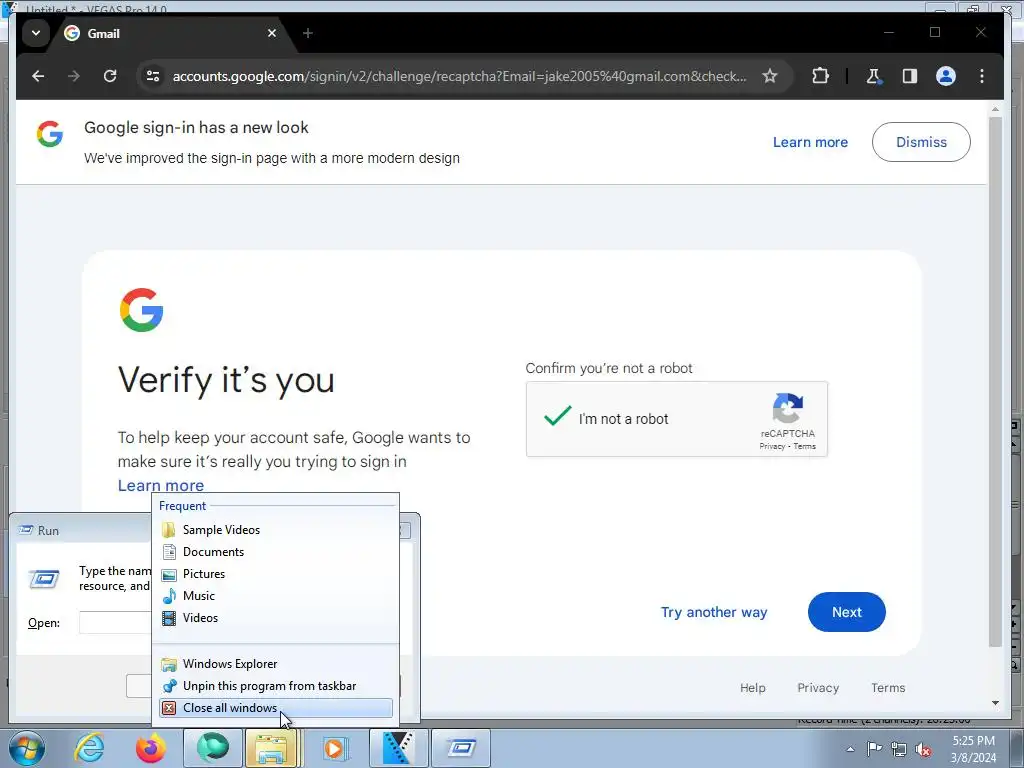Open the footer Terms link
Screen dimensions: 1024x768
(888, 688)
